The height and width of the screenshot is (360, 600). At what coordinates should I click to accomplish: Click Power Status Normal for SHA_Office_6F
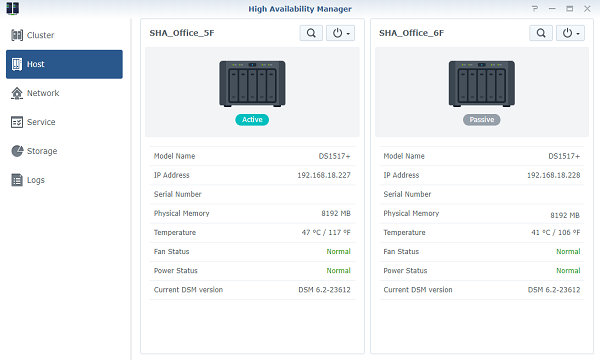[568, 271]
